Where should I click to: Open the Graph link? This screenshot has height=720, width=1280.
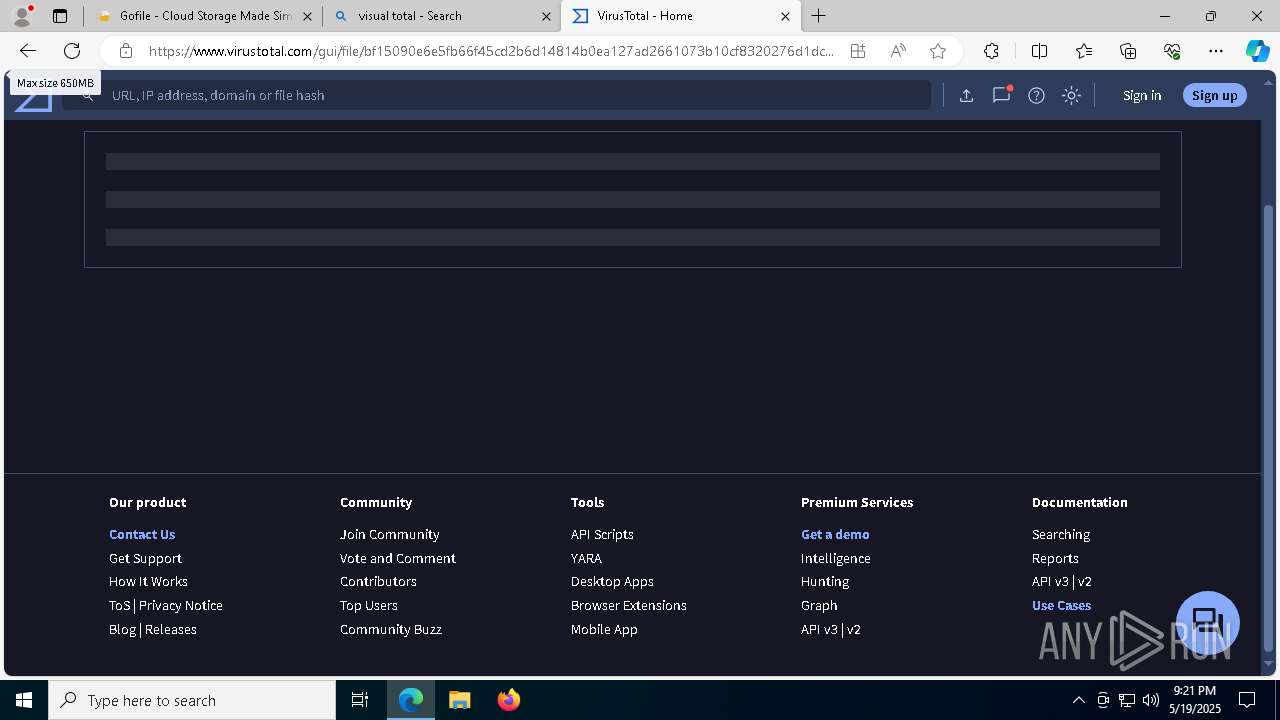click(x=819, y=605)
